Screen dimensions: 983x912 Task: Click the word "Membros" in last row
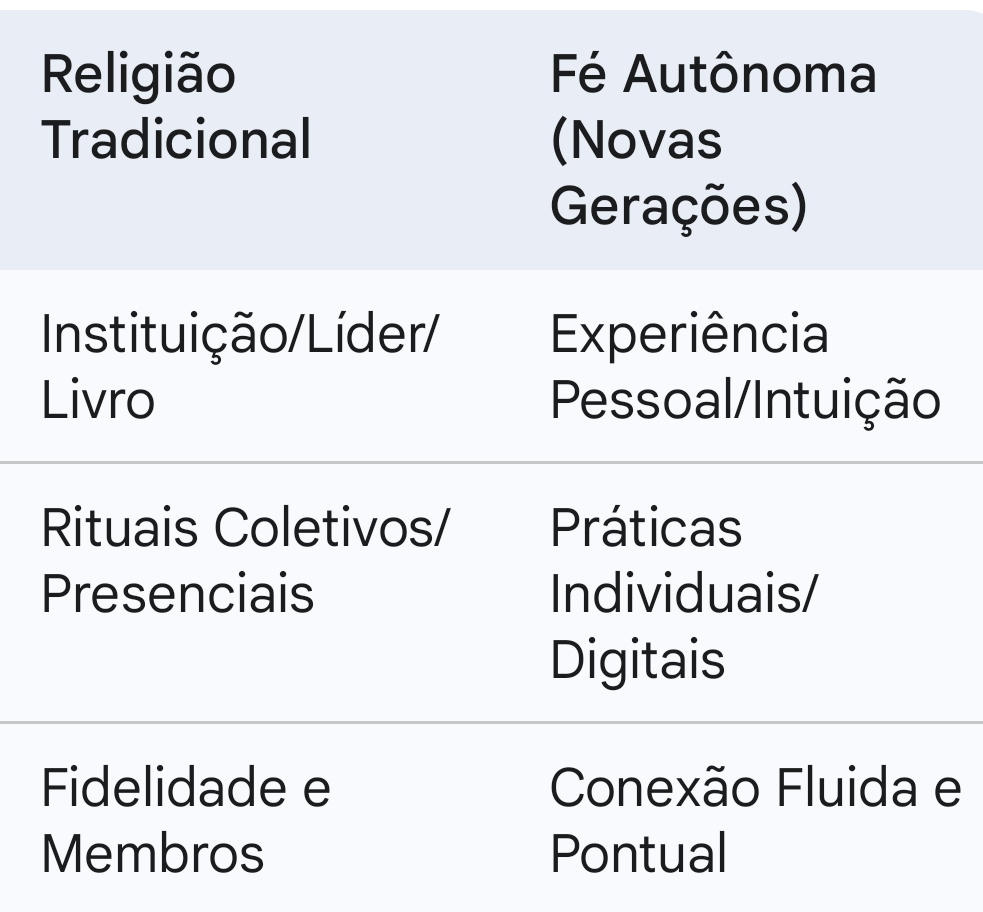tap(152, 854)
